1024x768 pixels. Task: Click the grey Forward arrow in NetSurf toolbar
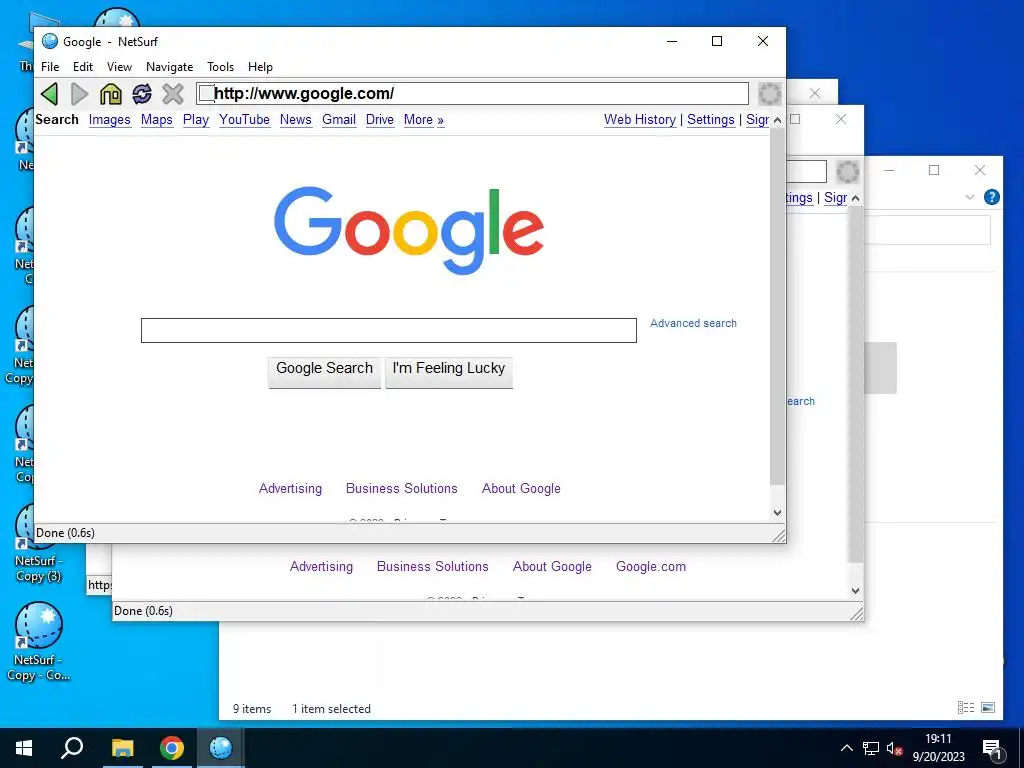pyautogui.click(x=80, y=93)
